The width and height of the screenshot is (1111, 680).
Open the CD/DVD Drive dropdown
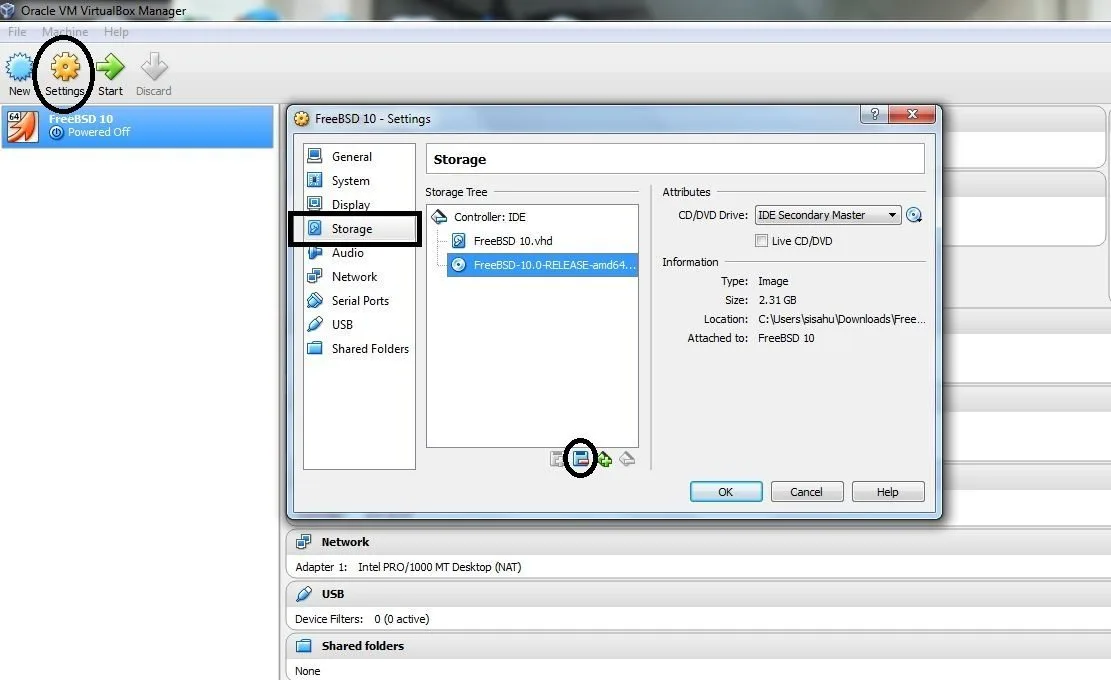point(828,215)
